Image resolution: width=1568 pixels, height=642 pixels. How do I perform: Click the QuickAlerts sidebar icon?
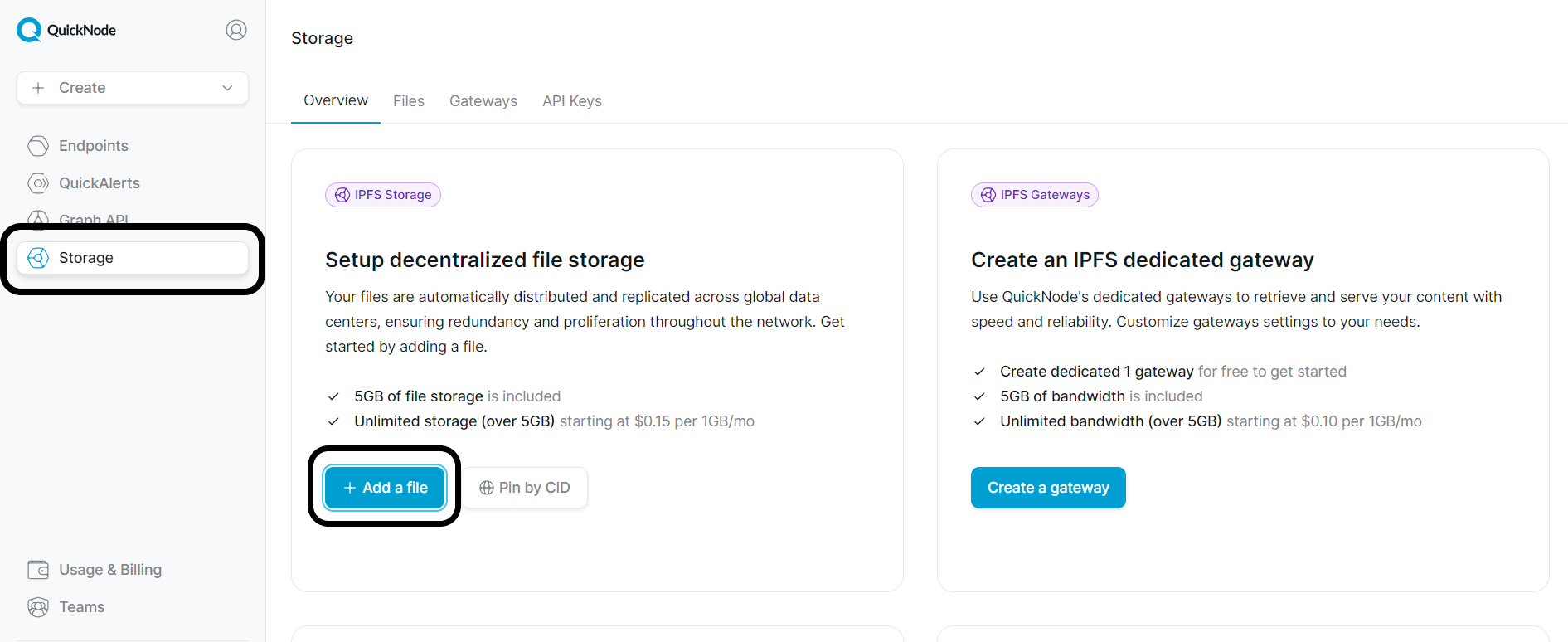coord(38,183)
